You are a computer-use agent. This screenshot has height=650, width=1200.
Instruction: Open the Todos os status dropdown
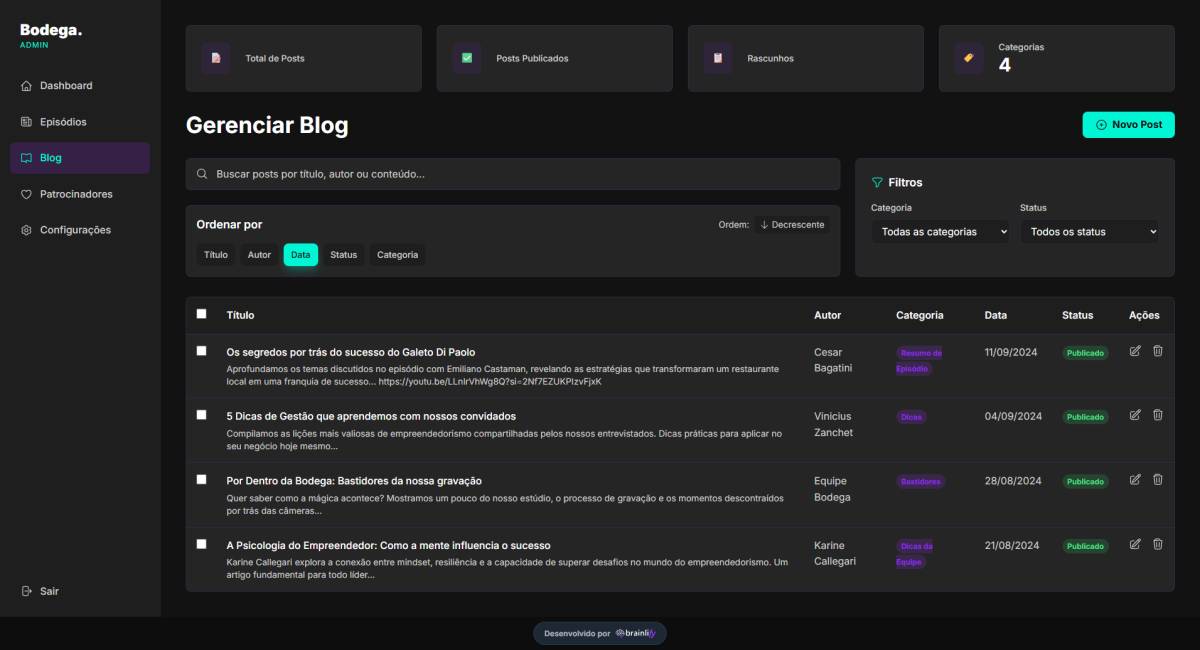point(1089,232)
